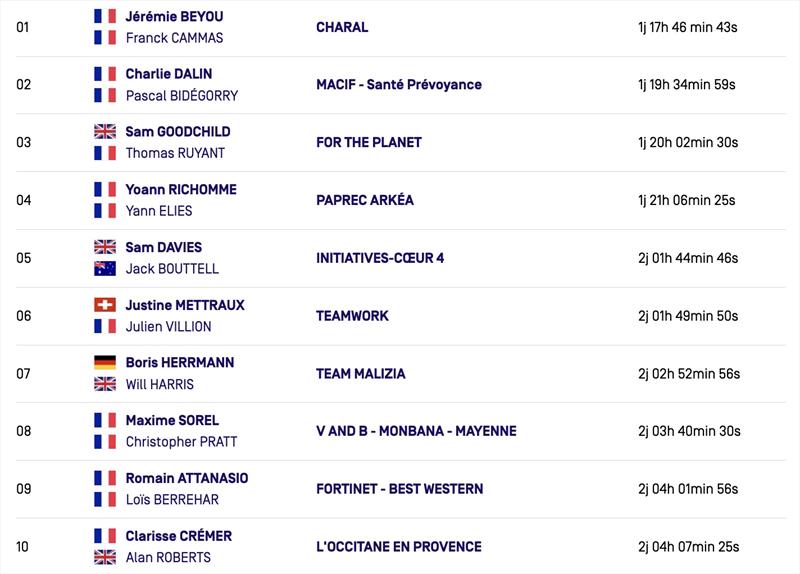
Task: Open the PAPREC ARKÉA boat entry
Action: click(x=364, y=200)
